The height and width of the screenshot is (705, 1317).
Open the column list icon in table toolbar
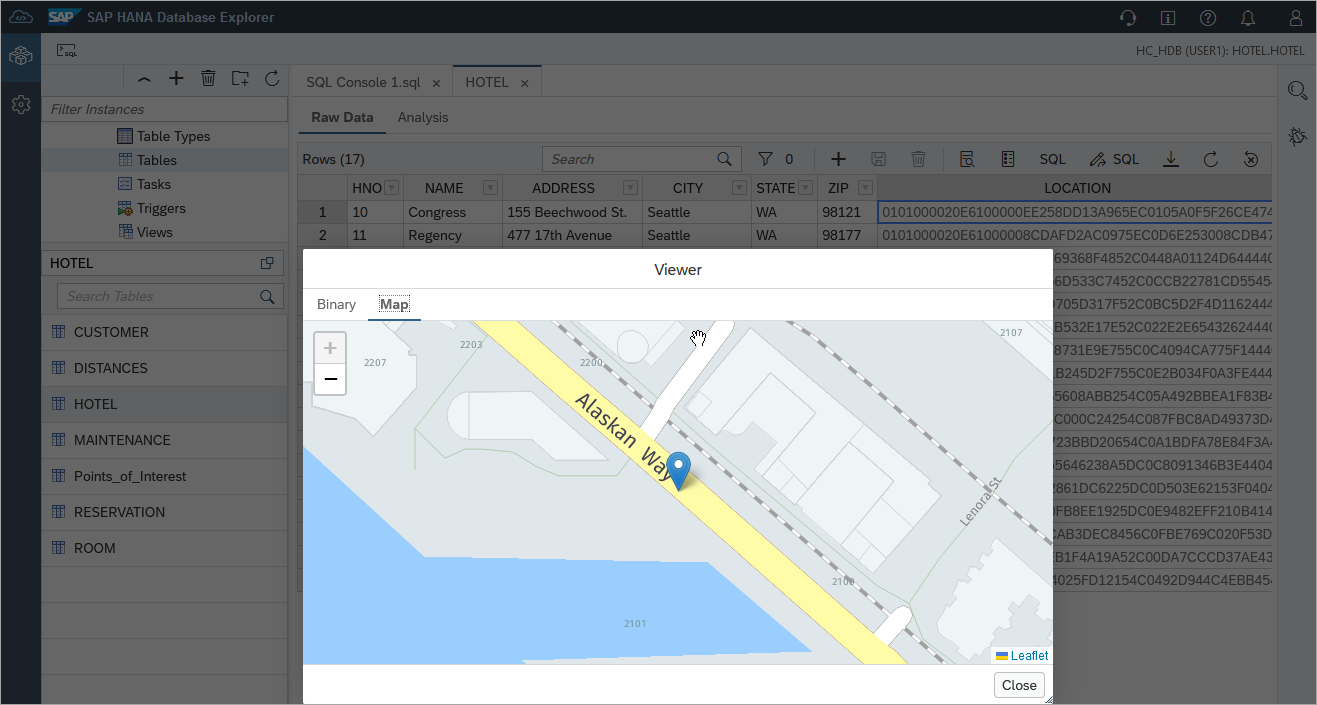tap(1007, 159)
